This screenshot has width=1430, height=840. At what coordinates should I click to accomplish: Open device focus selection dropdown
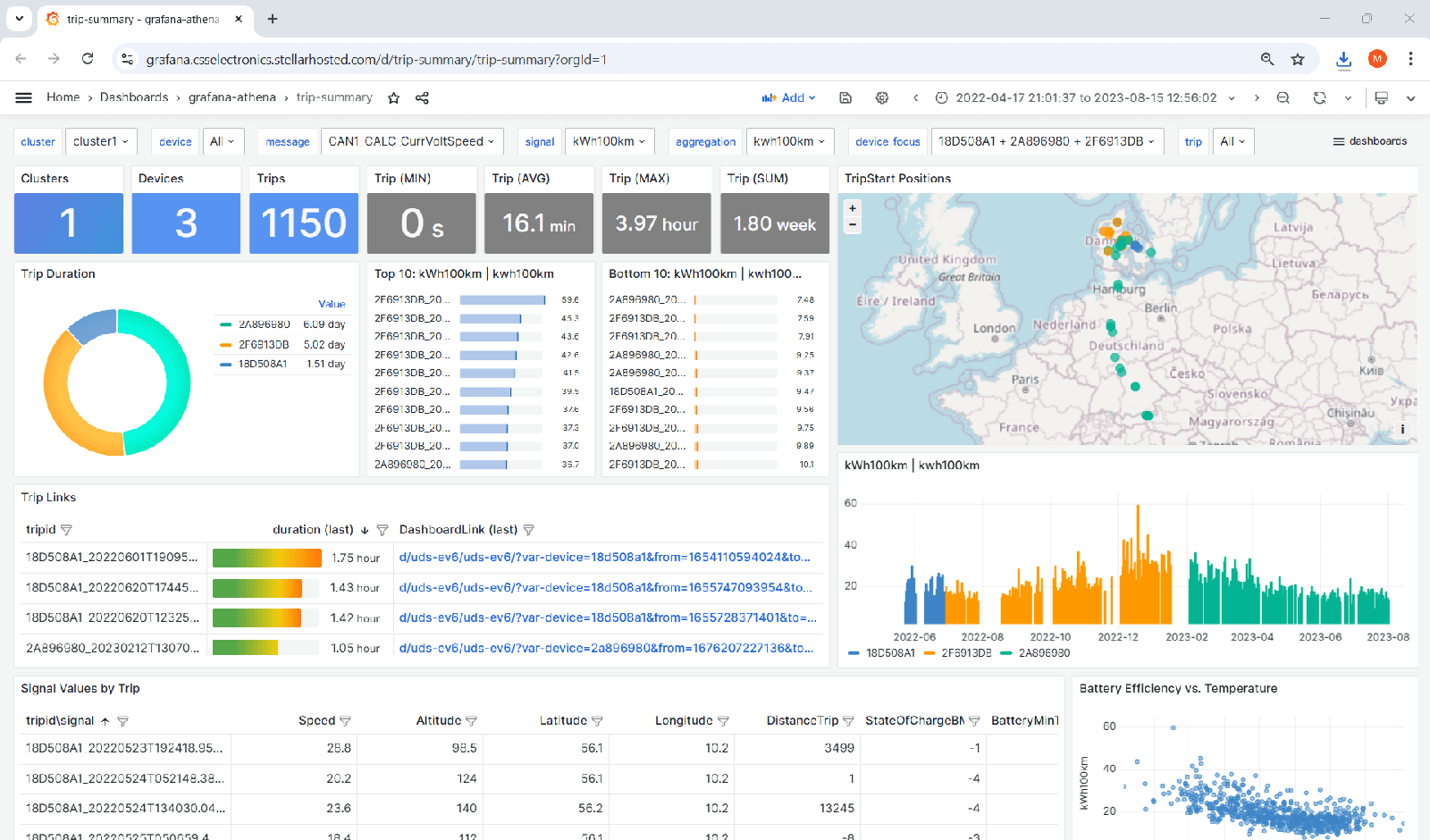[x=1047, y=141]
